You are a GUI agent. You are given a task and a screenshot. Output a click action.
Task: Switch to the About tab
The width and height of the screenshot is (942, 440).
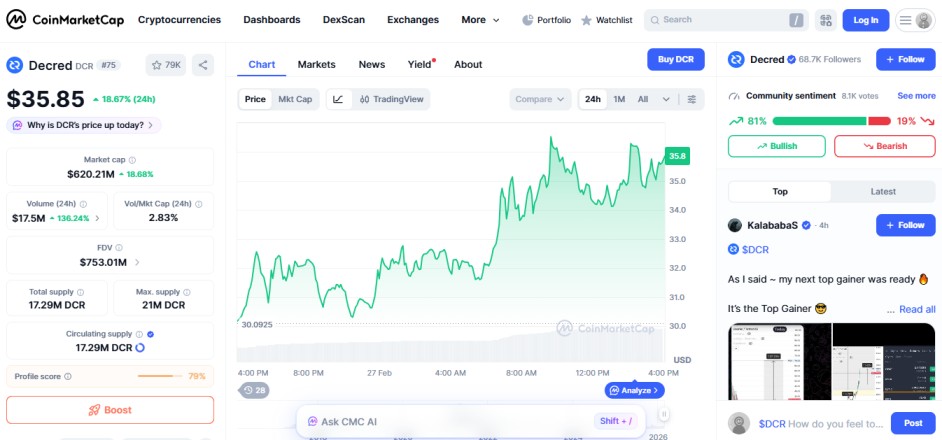coord(468,64)
